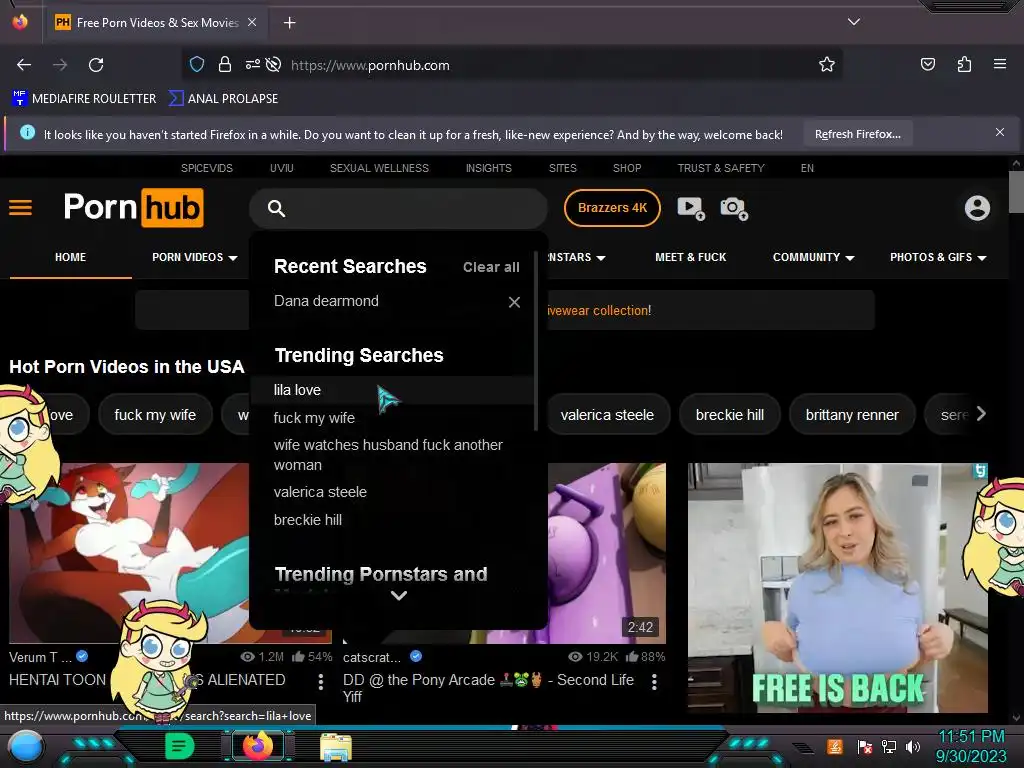The height and width of the screenshot is (768, 1024).
Task: Click the forward navigation arrow
Action: [x=60, y=65]
